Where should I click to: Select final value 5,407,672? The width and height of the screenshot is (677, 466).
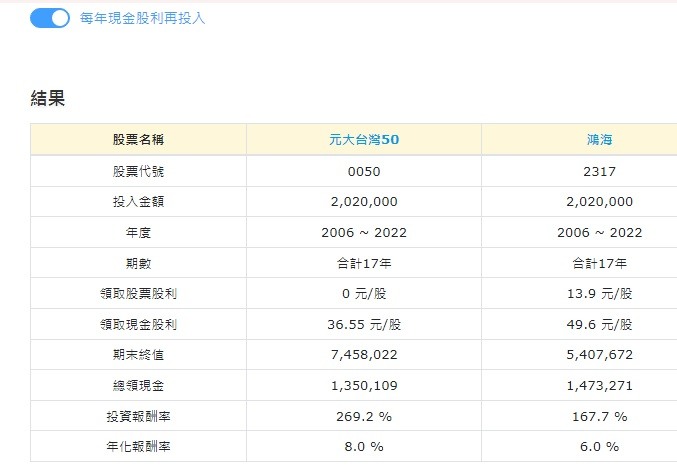tap(599, 355)
